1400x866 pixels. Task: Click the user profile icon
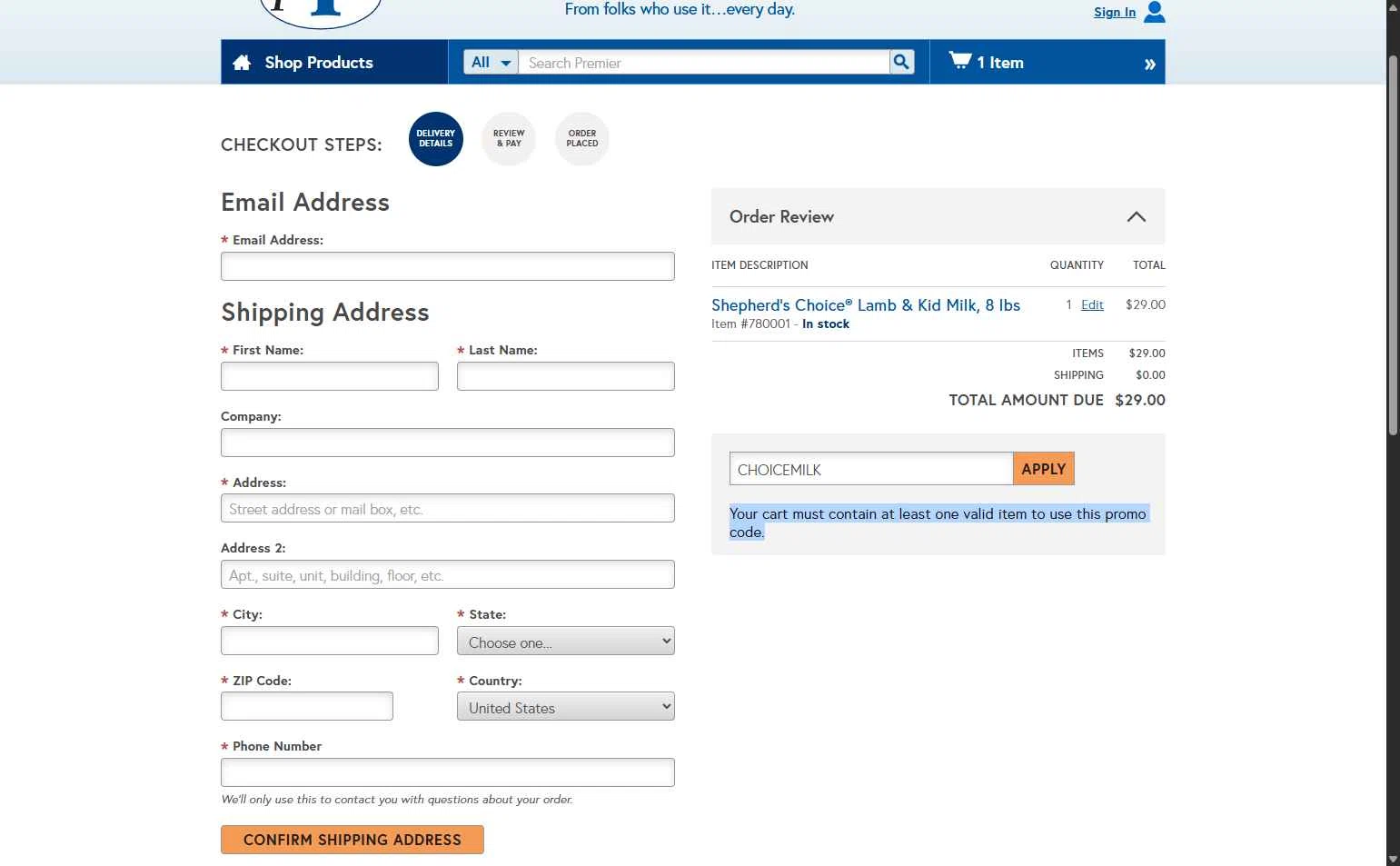point(1155,12)
